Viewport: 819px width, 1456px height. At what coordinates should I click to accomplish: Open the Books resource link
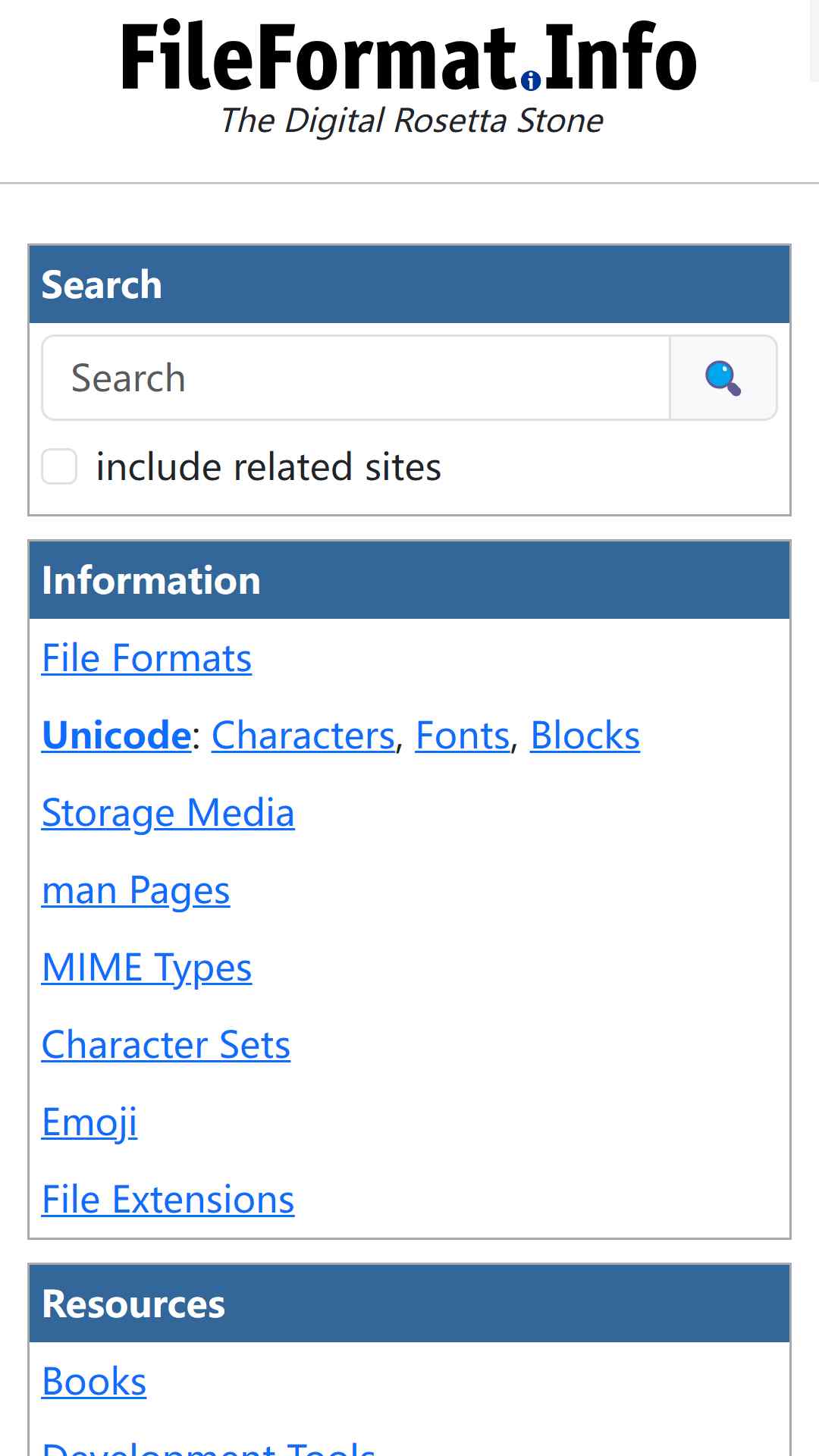94,1381
